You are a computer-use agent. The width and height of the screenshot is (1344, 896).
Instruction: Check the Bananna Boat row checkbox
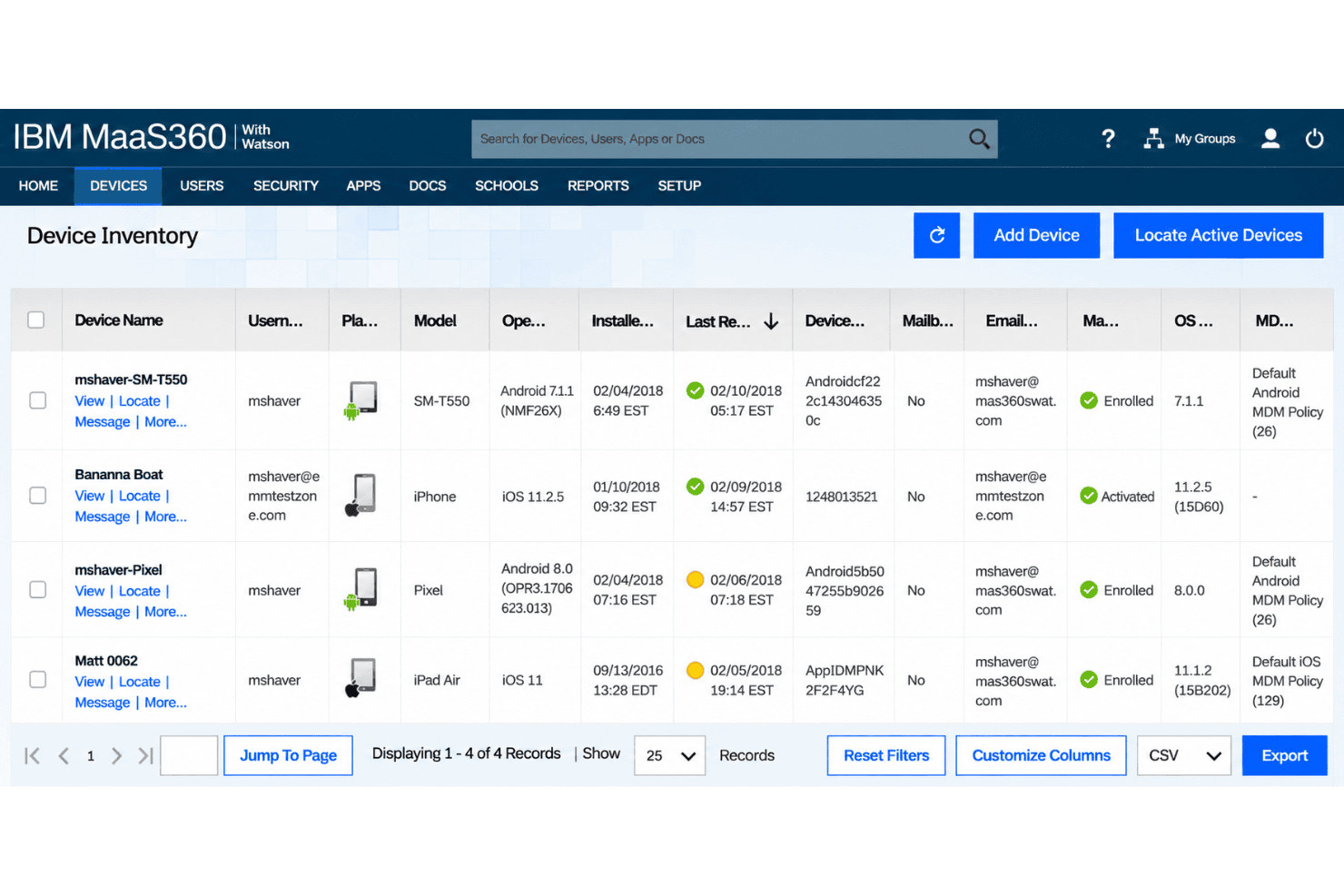pos(37,496)
